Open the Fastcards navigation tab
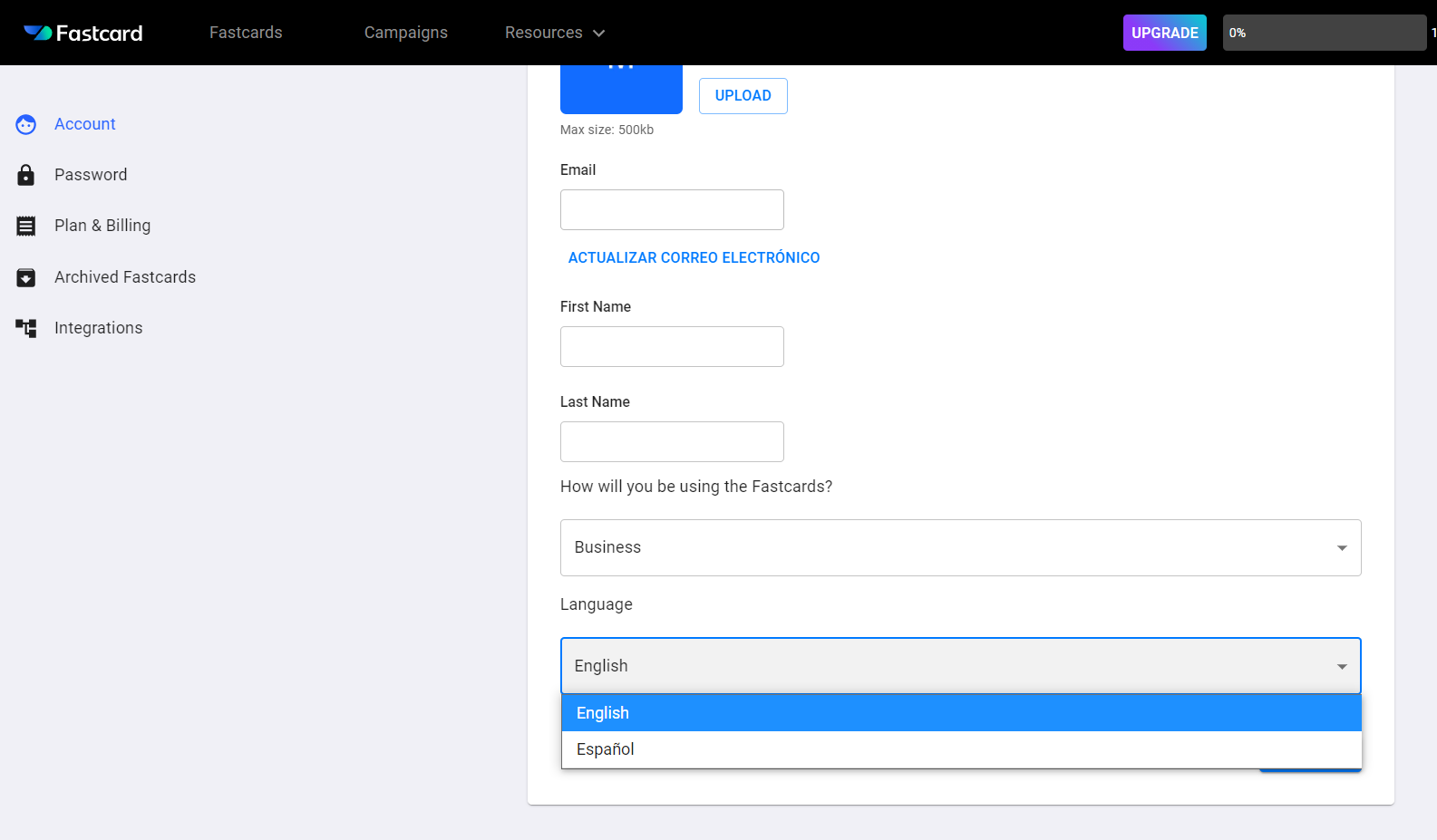 point(246,33)
